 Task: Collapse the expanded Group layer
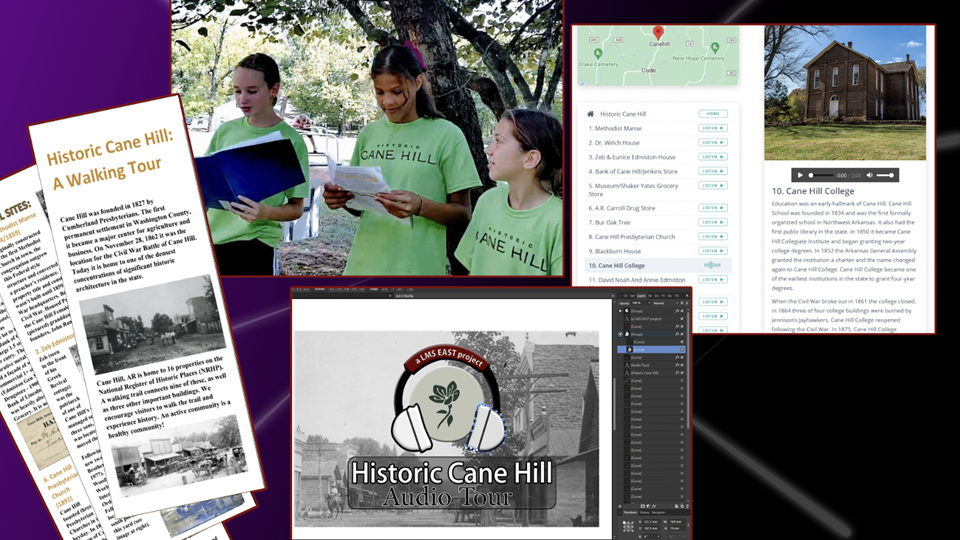click(620, 334)
